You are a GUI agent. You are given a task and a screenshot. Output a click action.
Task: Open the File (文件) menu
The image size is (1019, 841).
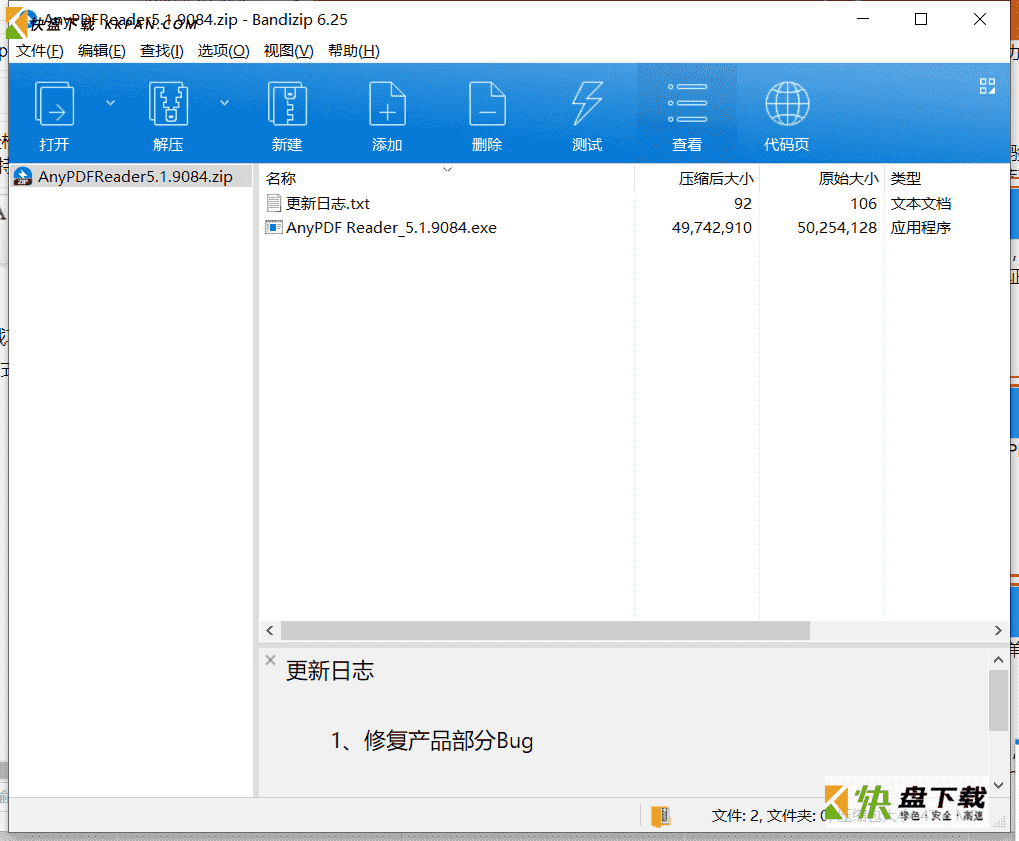click(40, 51)
